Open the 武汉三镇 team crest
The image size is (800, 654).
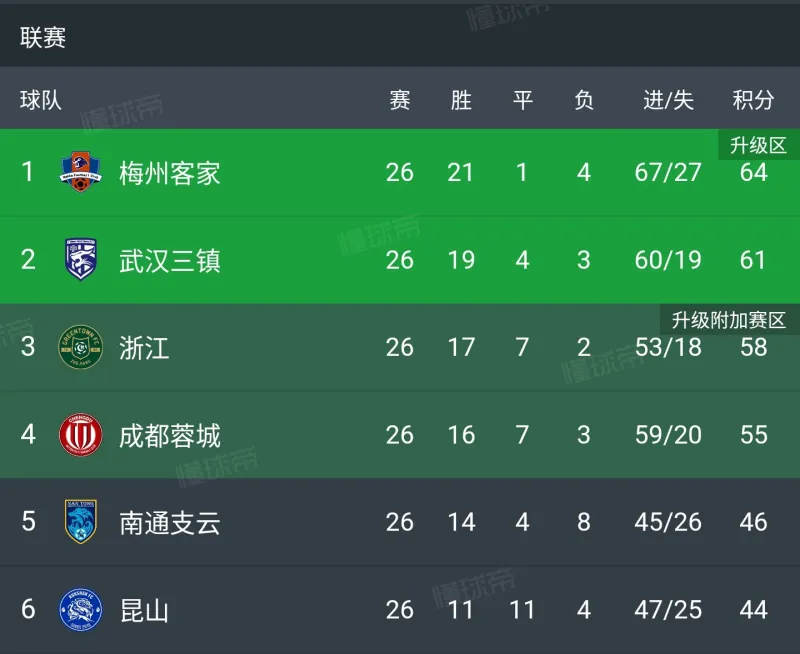(x=81, y=259)
